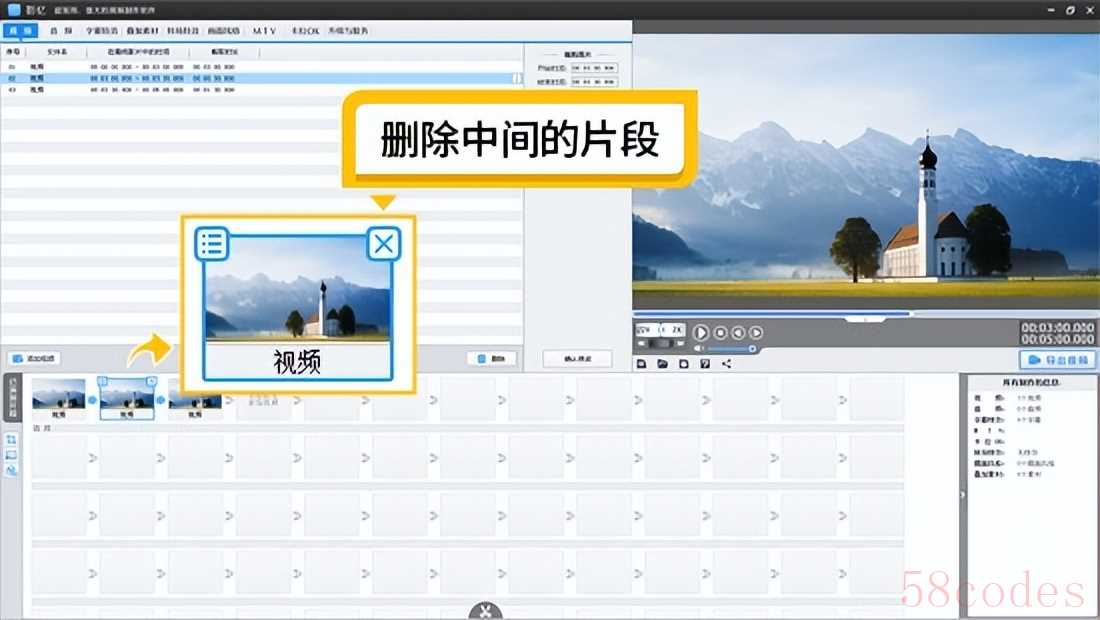Click the open folder icon below the player
The height and width of the screenshot is (620, 1100).
pos(662,364)
